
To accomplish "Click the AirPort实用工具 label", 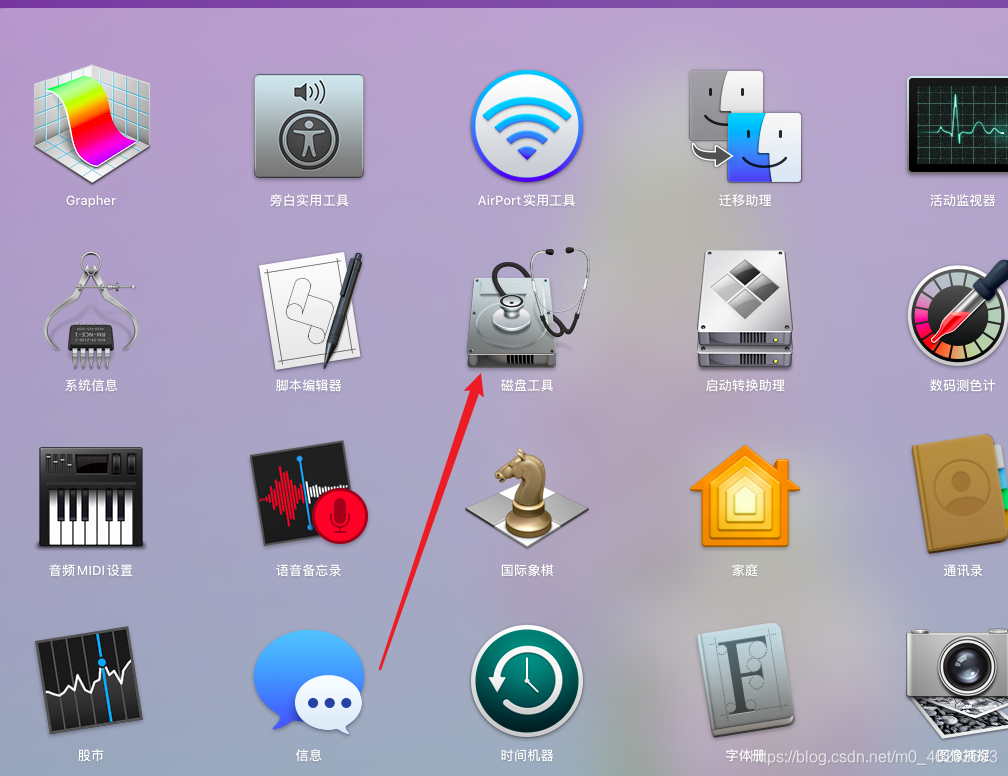I will pos(526,201).
